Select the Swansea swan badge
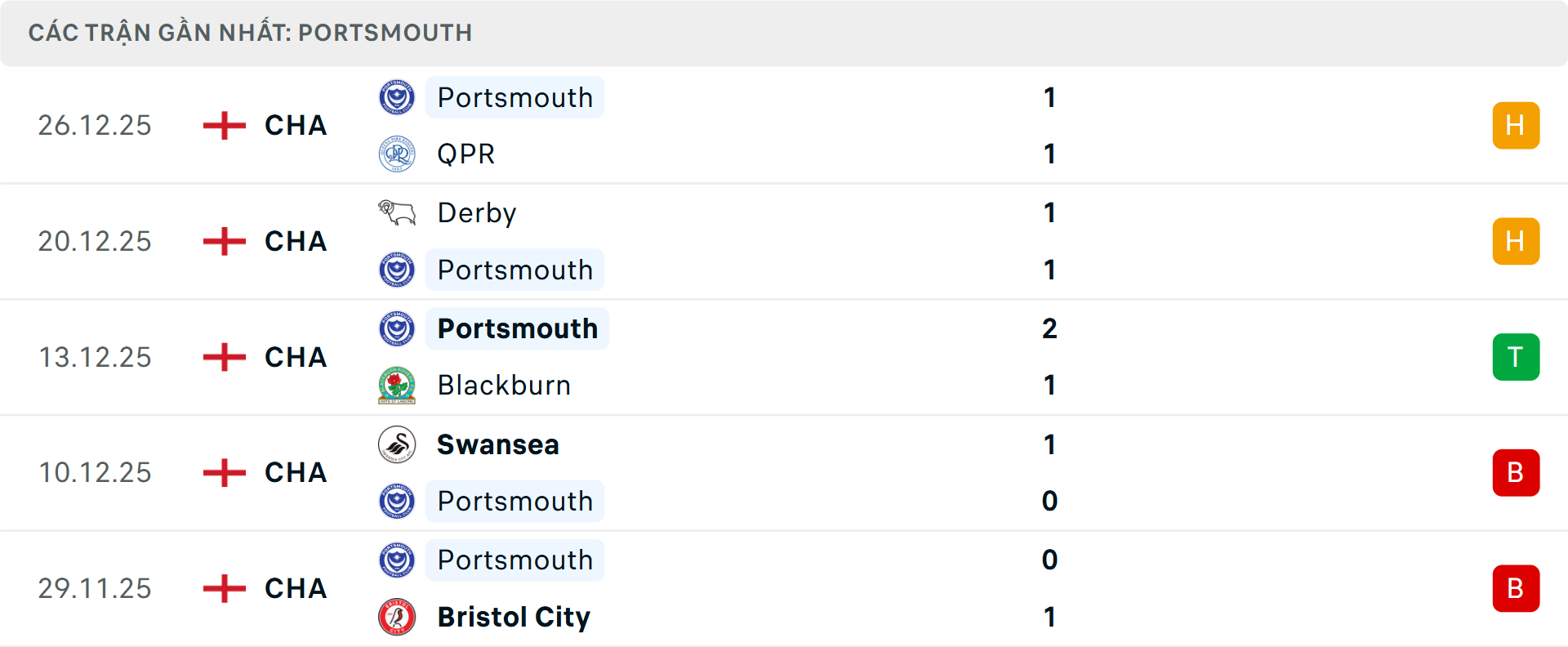The image size is (1568, 647). pyautogui.click(x=398, y=444)
